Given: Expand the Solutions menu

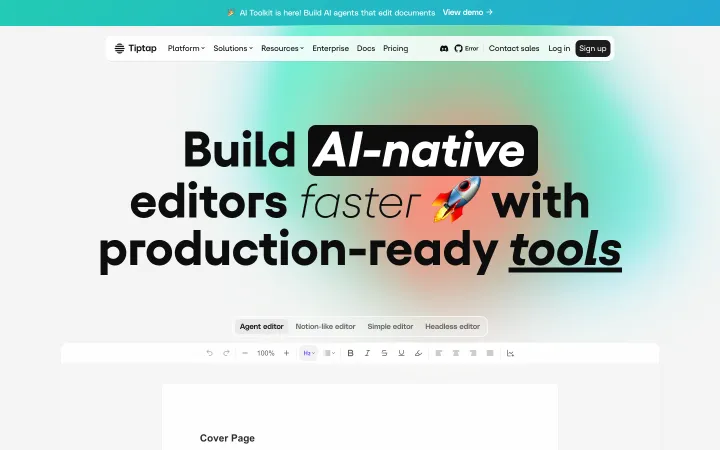Looking at the screenshot, I should (233, 48).
